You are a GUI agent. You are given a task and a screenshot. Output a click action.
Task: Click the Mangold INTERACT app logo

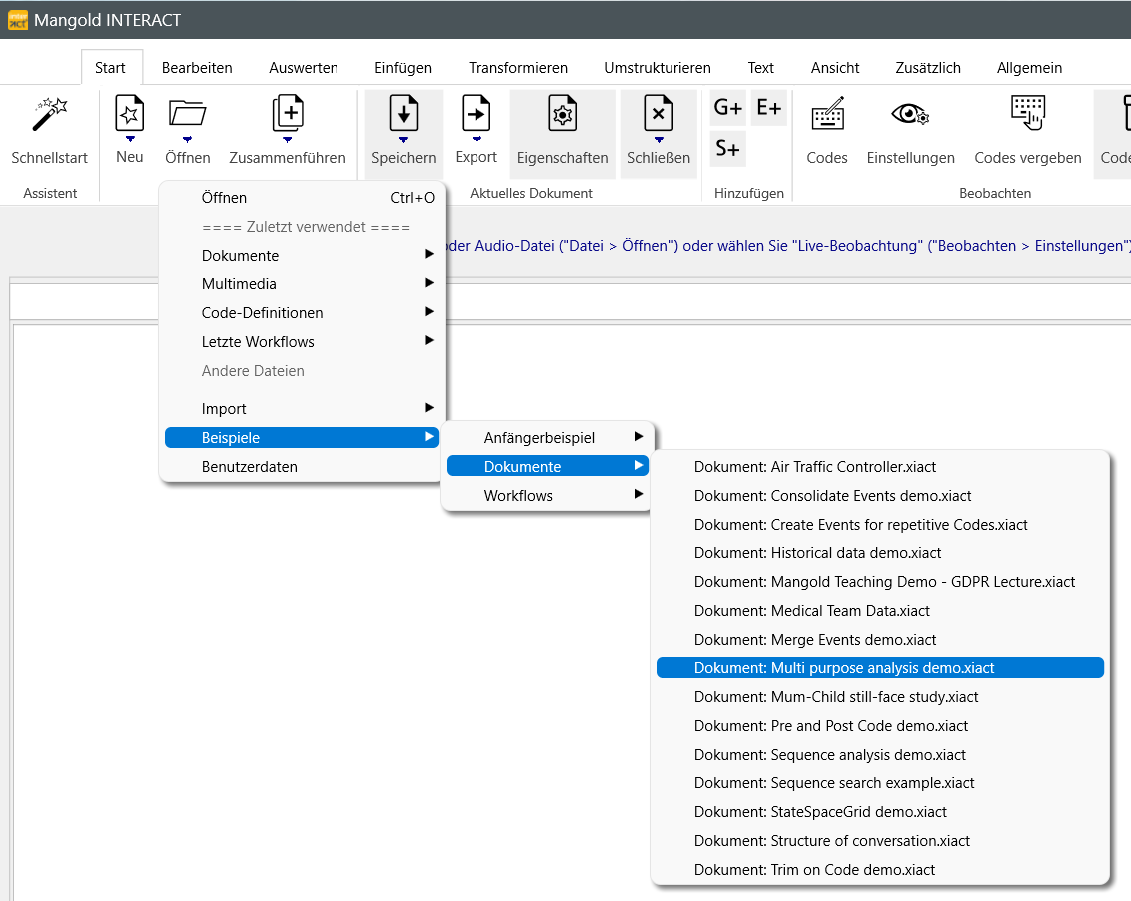17,19
